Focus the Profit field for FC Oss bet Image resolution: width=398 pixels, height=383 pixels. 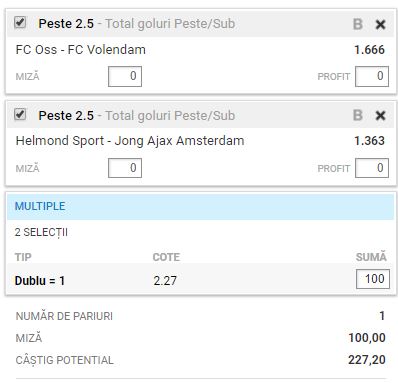[x=372, y=76]
